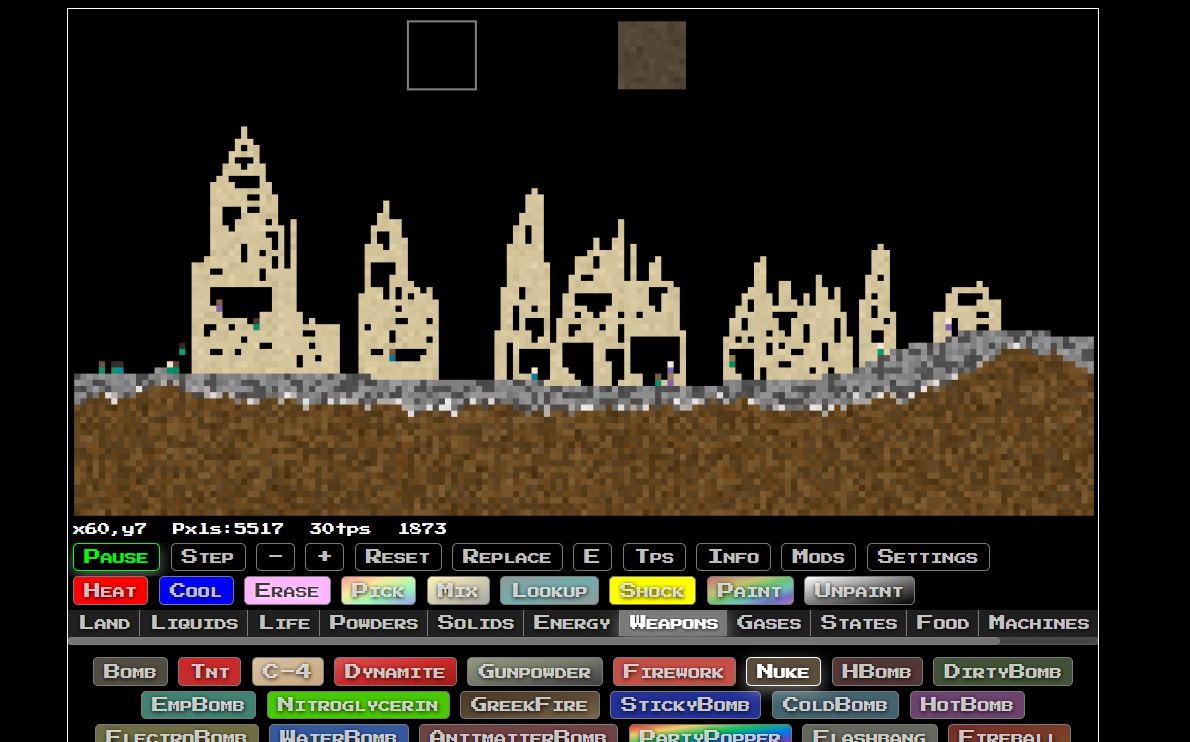This screenshot has height=742, width=1190.
Task: Toggle the Pause button
Action: pos(116,557)
